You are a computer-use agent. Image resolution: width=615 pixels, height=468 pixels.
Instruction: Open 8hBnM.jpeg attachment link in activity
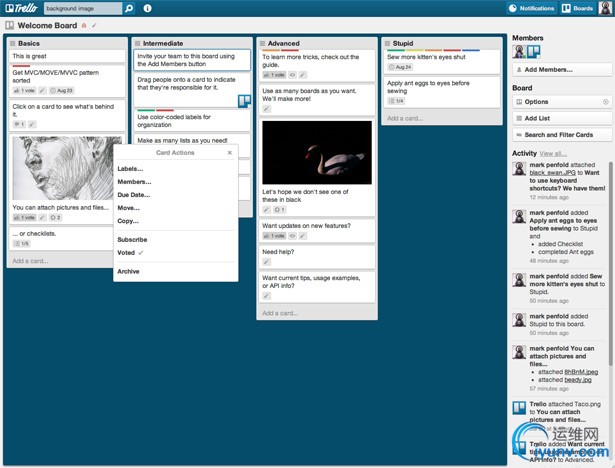(581, 372)
